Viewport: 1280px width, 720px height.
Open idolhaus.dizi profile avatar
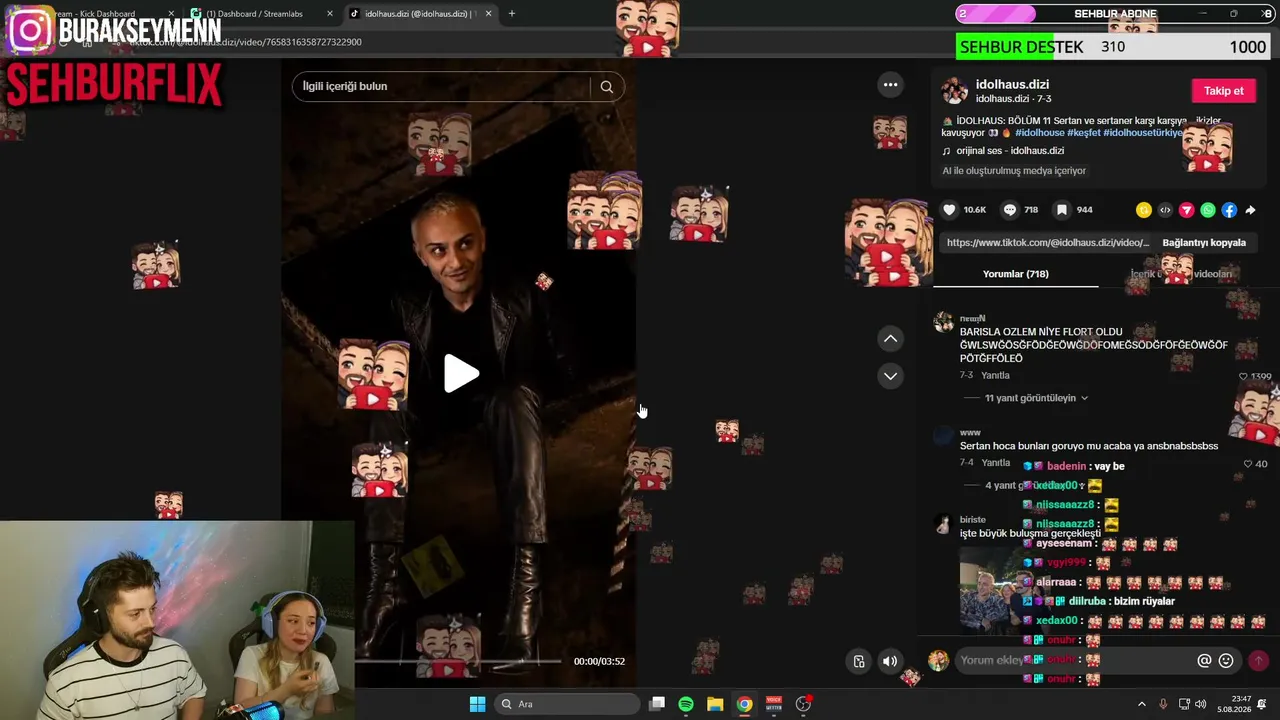point(955,91)
